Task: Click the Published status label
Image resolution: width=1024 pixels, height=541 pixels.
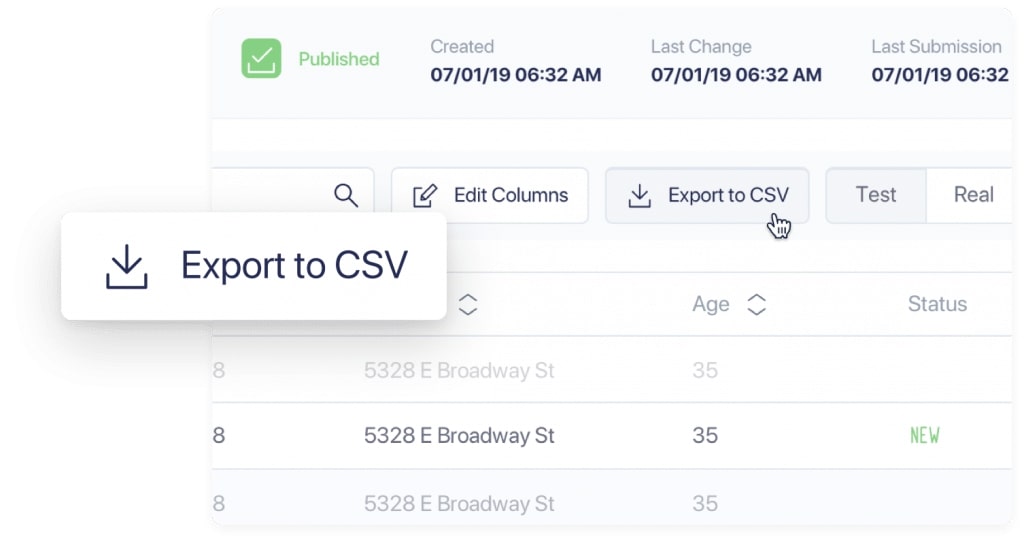Action: pyautogui.click(x=339, y=59)
